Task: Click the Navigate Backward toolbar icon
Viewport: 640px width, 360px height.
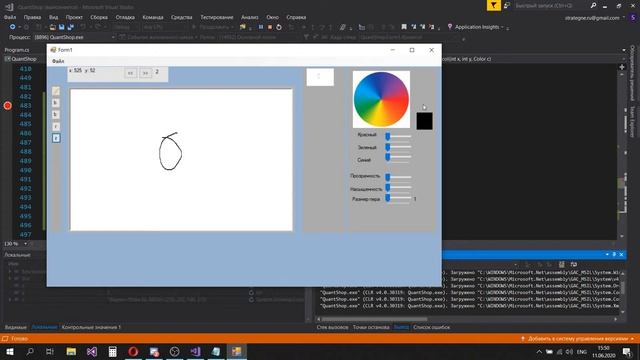Action: (x=13, y=27)
